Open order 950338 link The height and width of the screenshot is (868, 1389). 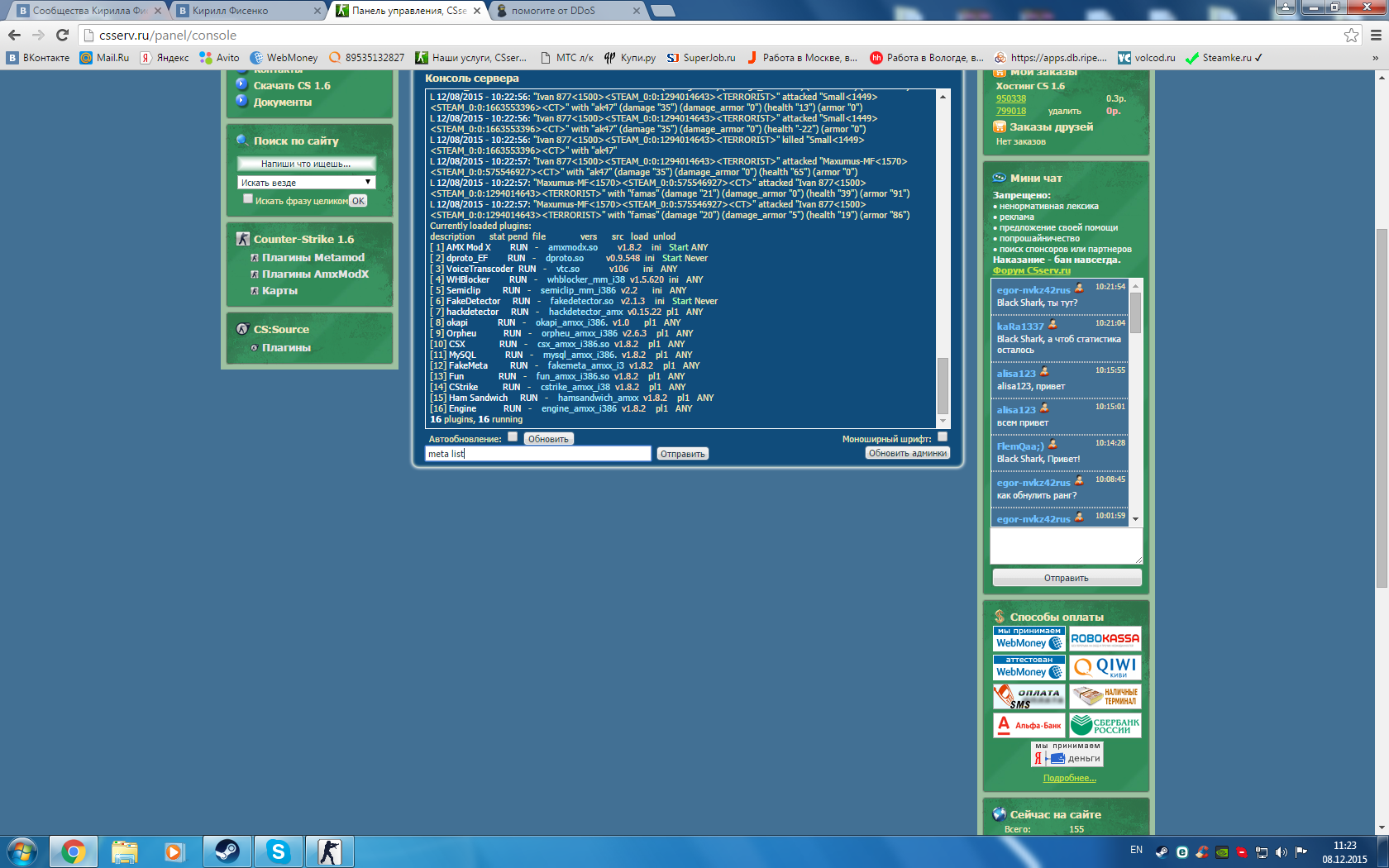coord(1011,98)
